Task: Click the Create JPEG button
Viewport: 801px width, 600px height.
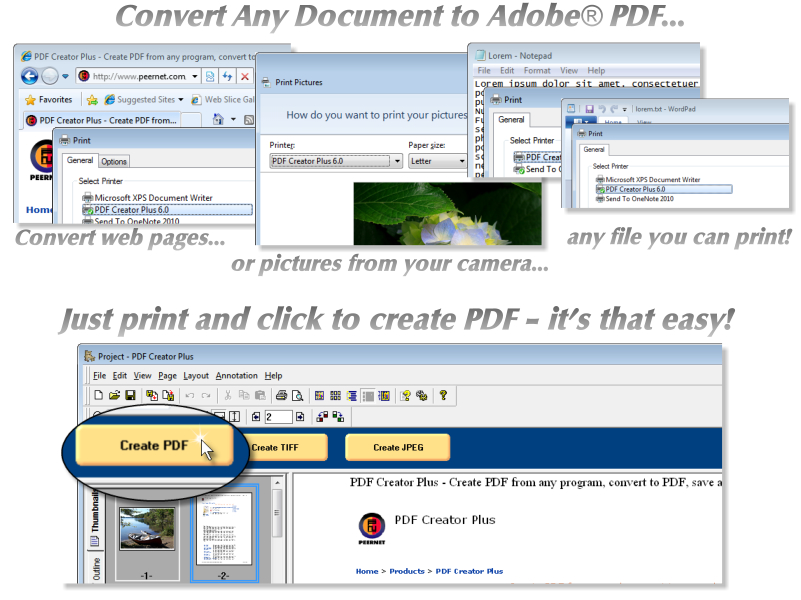Action: point(398,447)
